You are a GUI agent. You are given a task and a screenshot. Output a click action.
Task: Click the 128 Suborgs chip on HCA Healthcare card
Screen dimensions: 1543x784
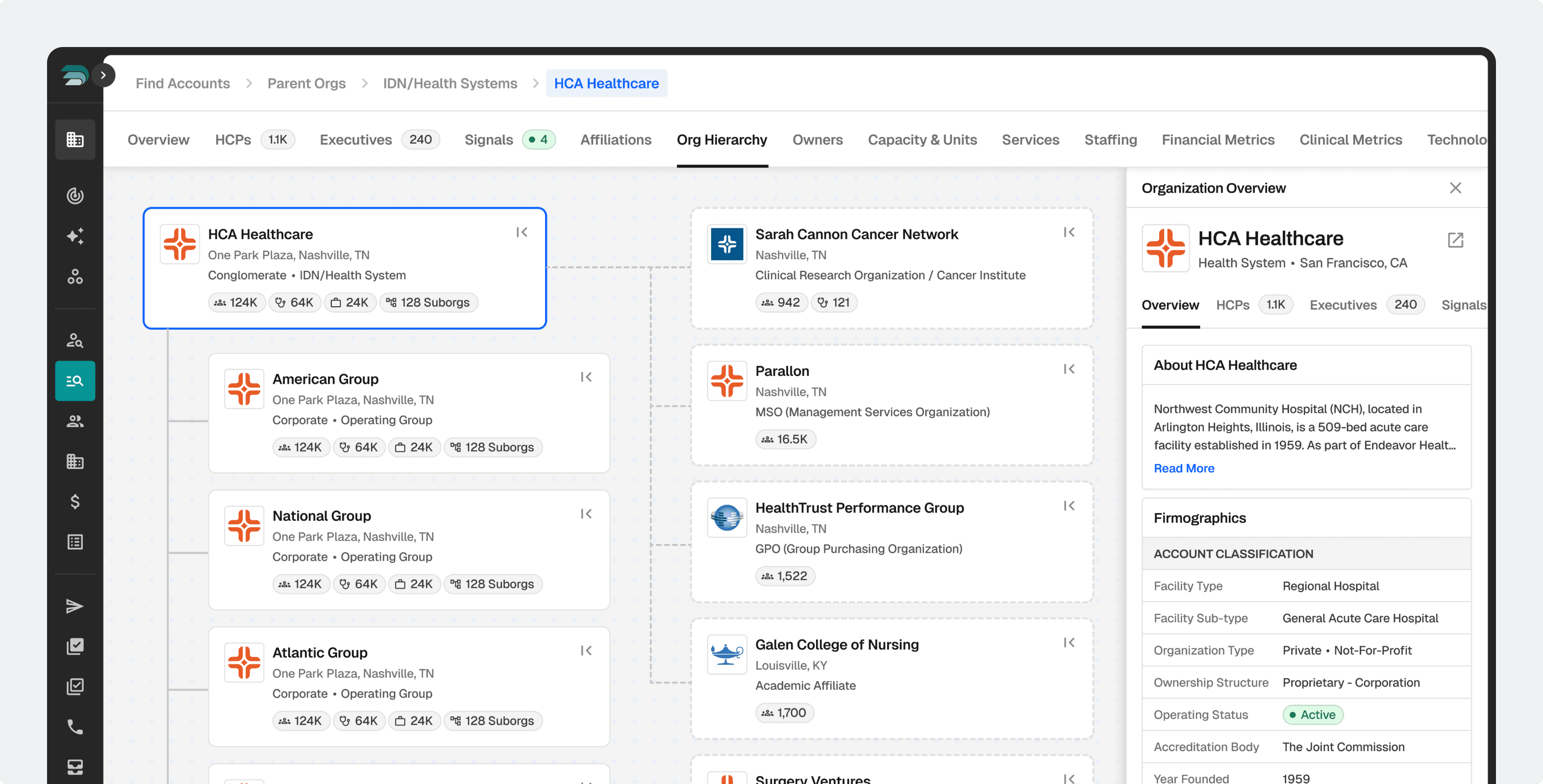[x=428, y=302]
